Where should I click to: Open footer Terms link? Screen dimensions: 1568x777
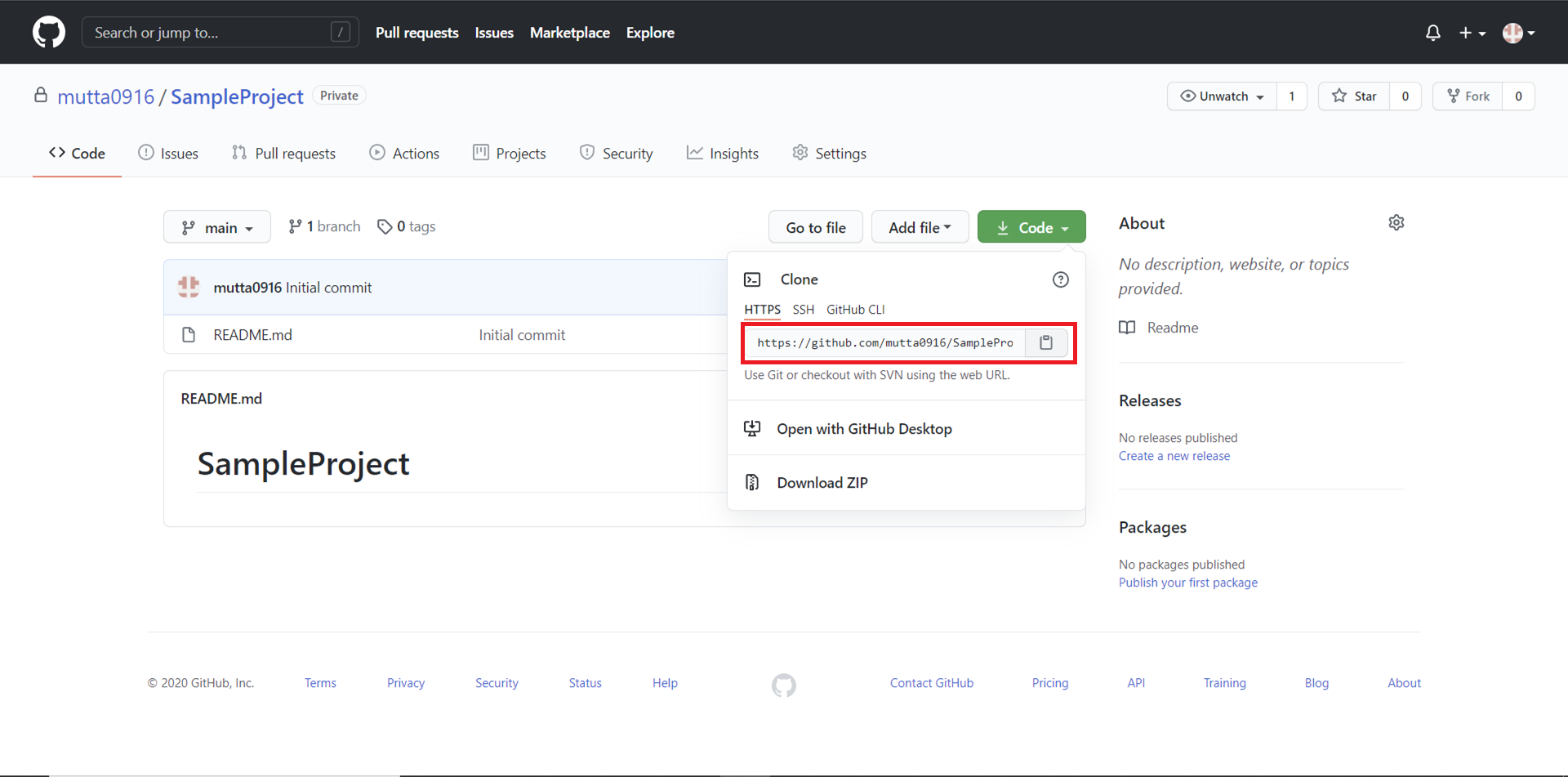(x=320, y=683)
